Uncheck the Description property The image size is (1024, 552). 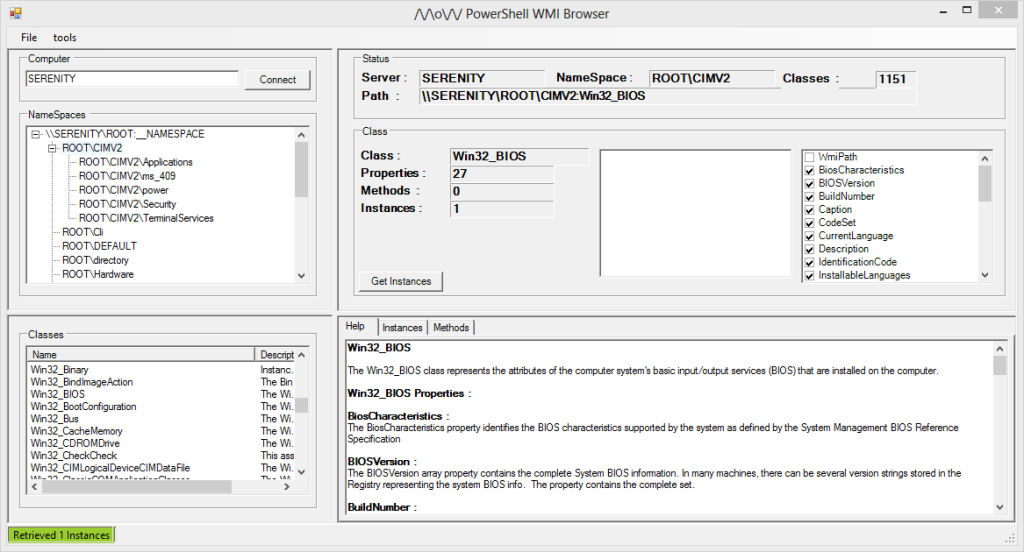[810, 249]
